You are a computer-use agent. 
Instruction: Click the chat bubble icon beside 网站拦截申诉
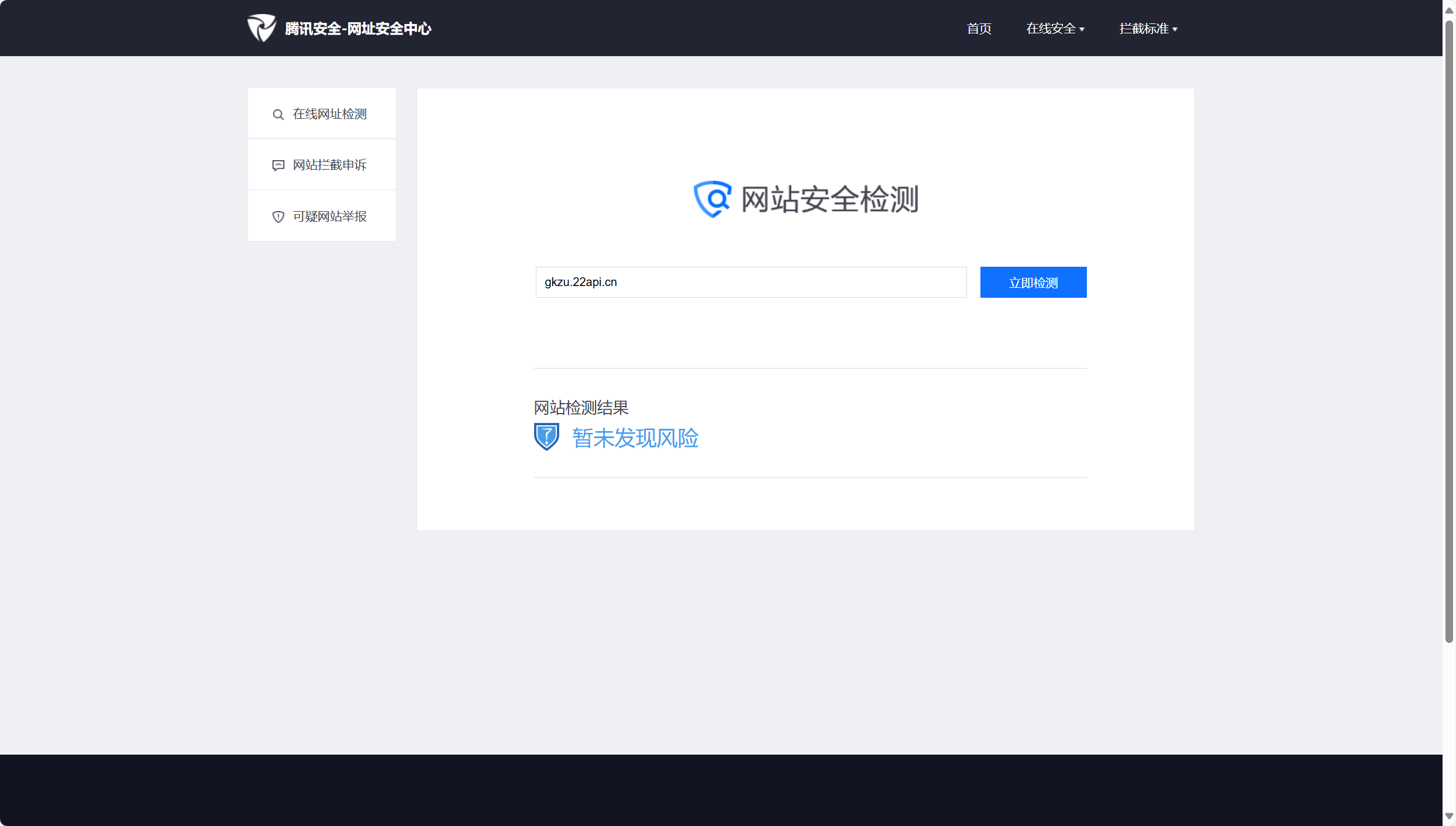pos(278,166)
